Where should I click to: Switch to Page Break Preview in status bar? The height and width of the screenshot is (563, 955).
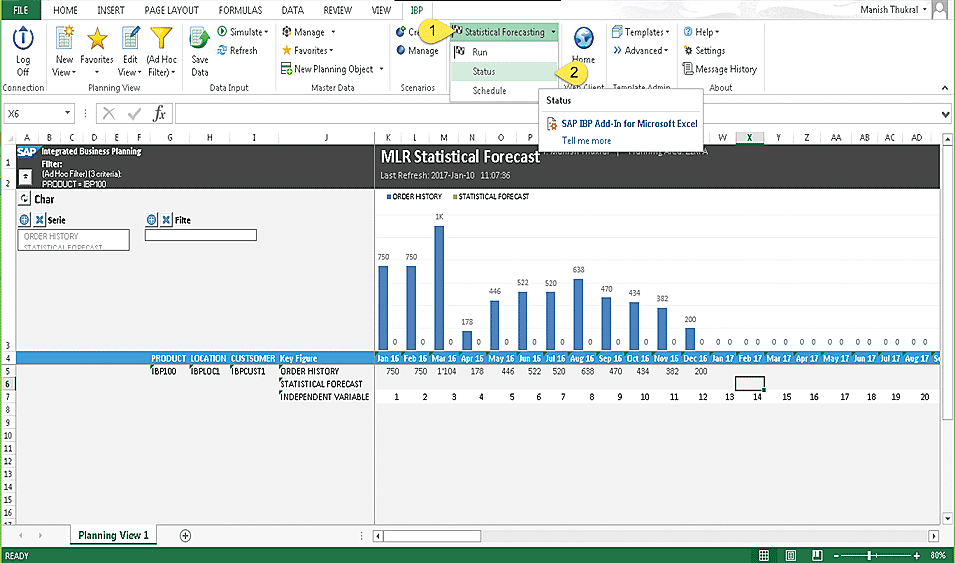[817, 556]
